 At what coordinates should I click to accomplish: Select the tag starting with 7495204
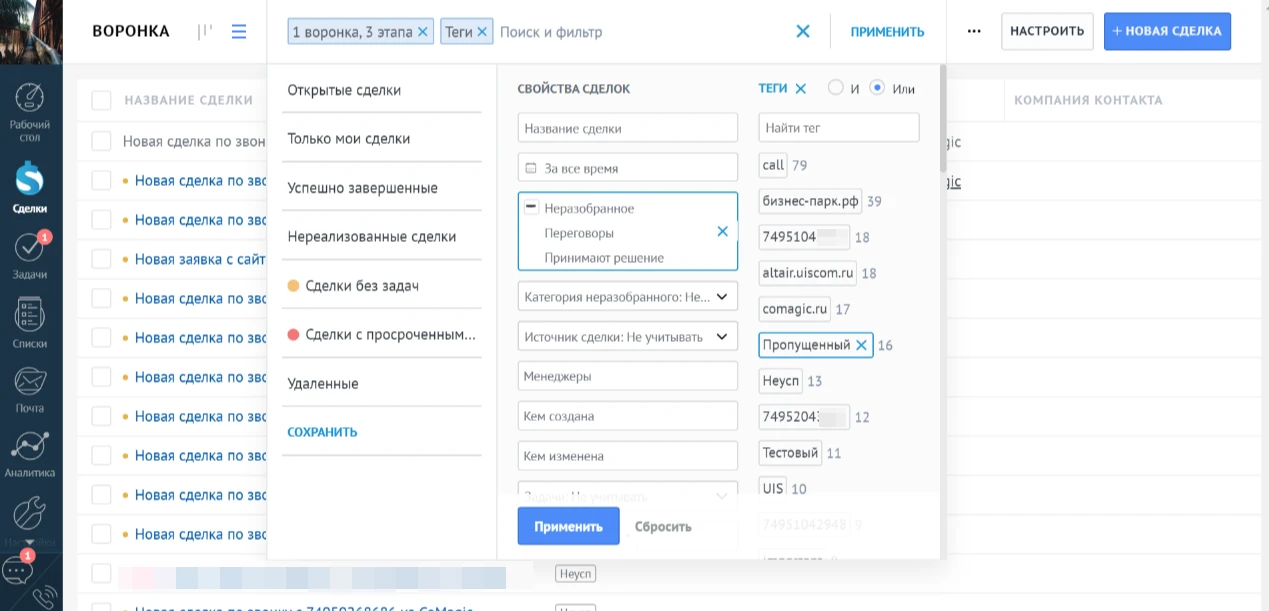click(x=804, y=417)
